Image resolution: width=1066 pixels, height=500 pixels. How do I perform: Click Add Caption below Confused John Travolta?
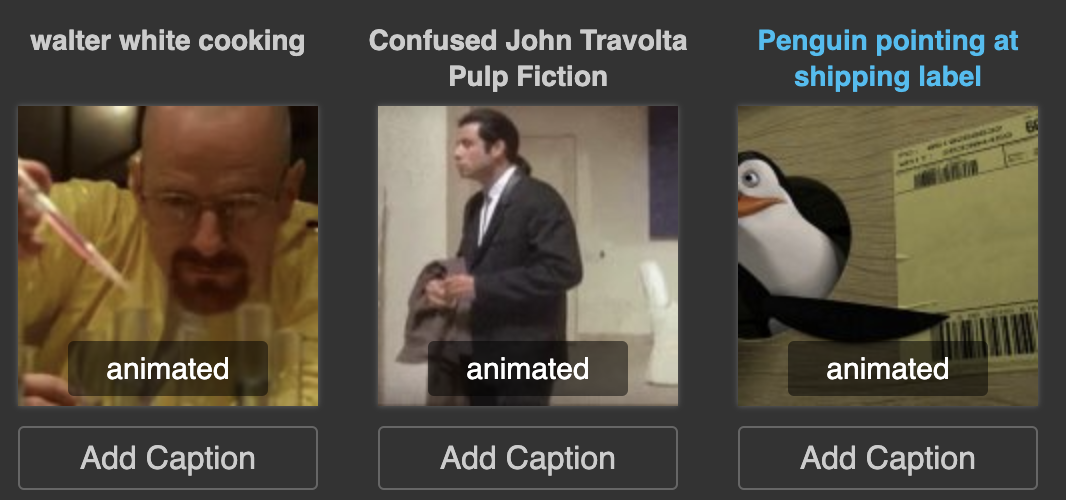(x=528, y=458)
